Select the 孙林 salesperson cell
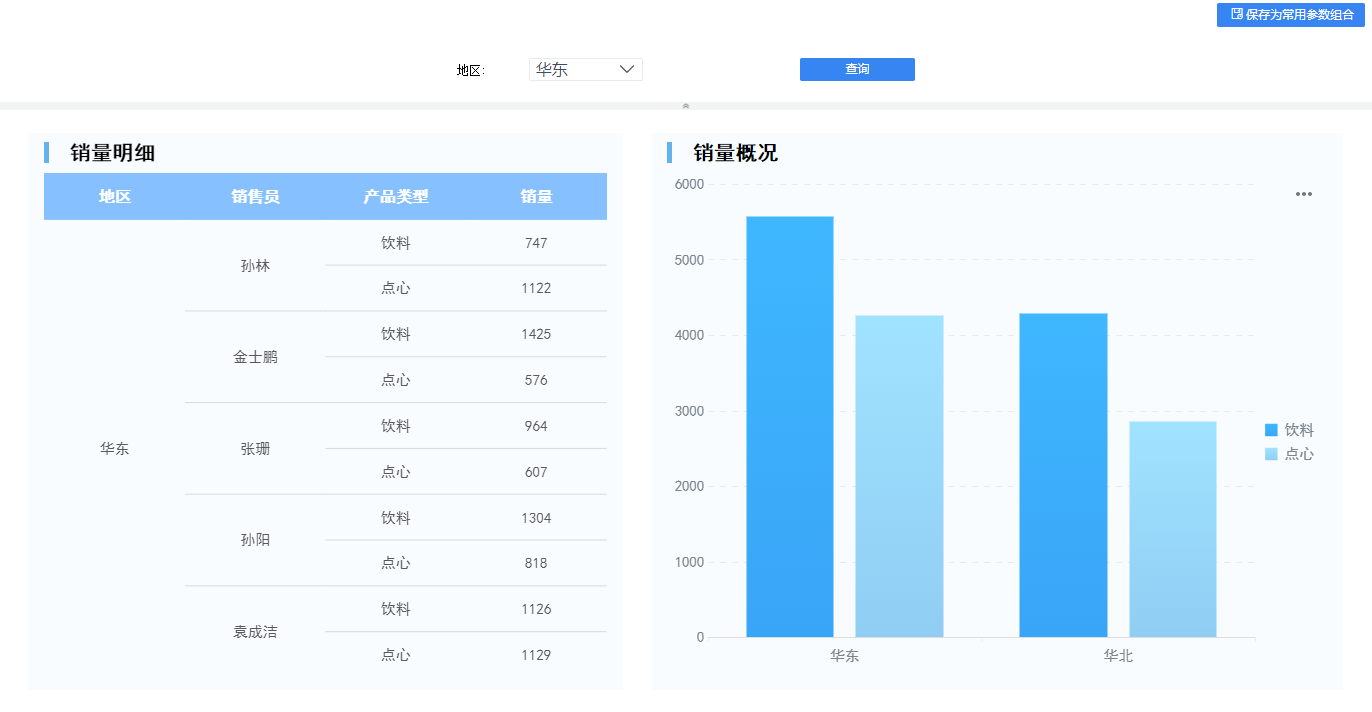1372x712 pixels. pyautogui.click(x=255, y=266)
